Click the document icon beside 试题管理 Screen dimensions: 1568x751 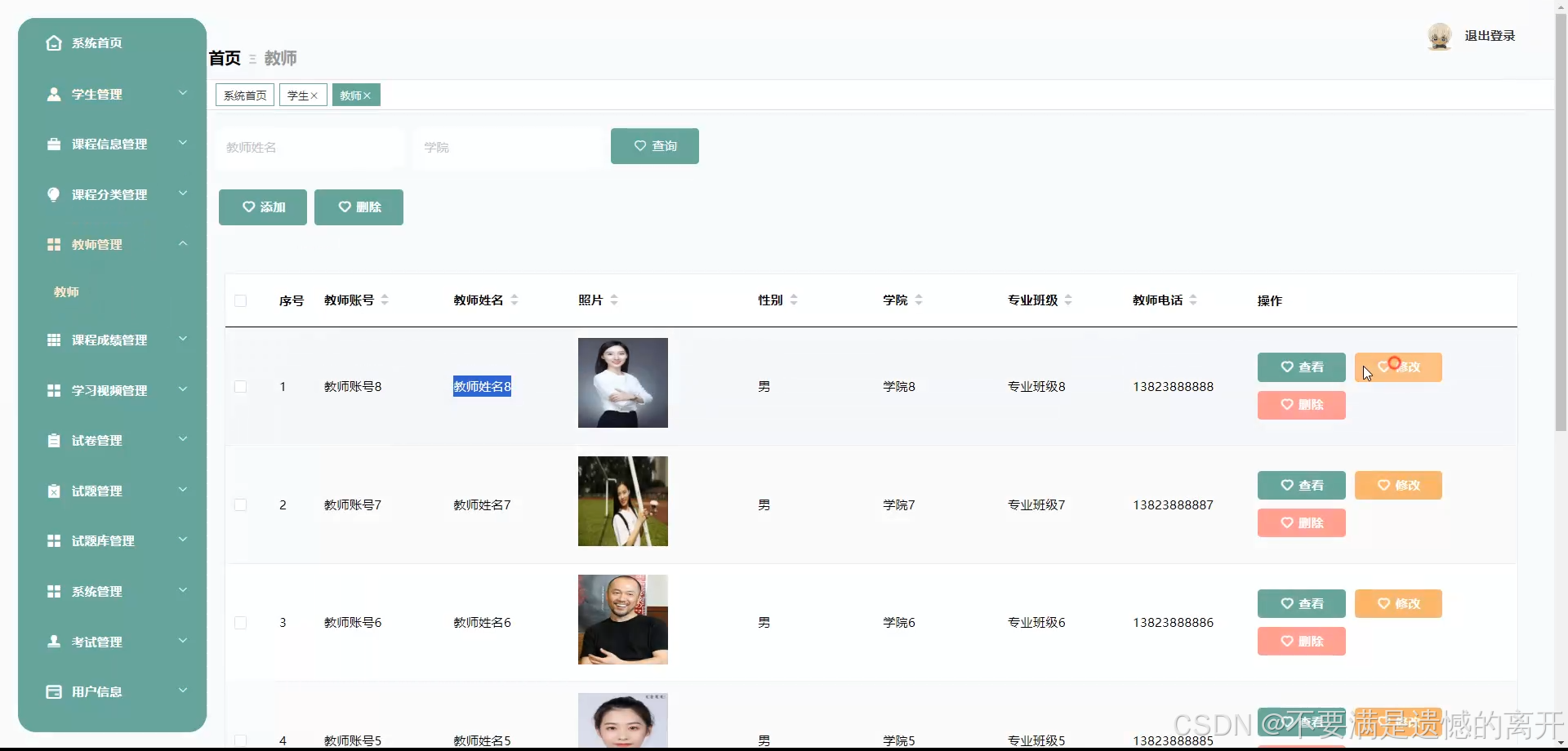(x=54, y=491)
